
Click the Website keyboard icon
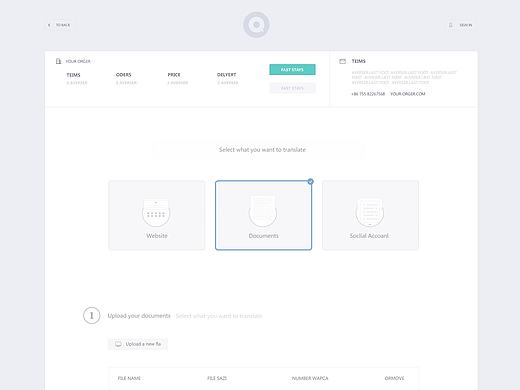click(x=156, y=213)
